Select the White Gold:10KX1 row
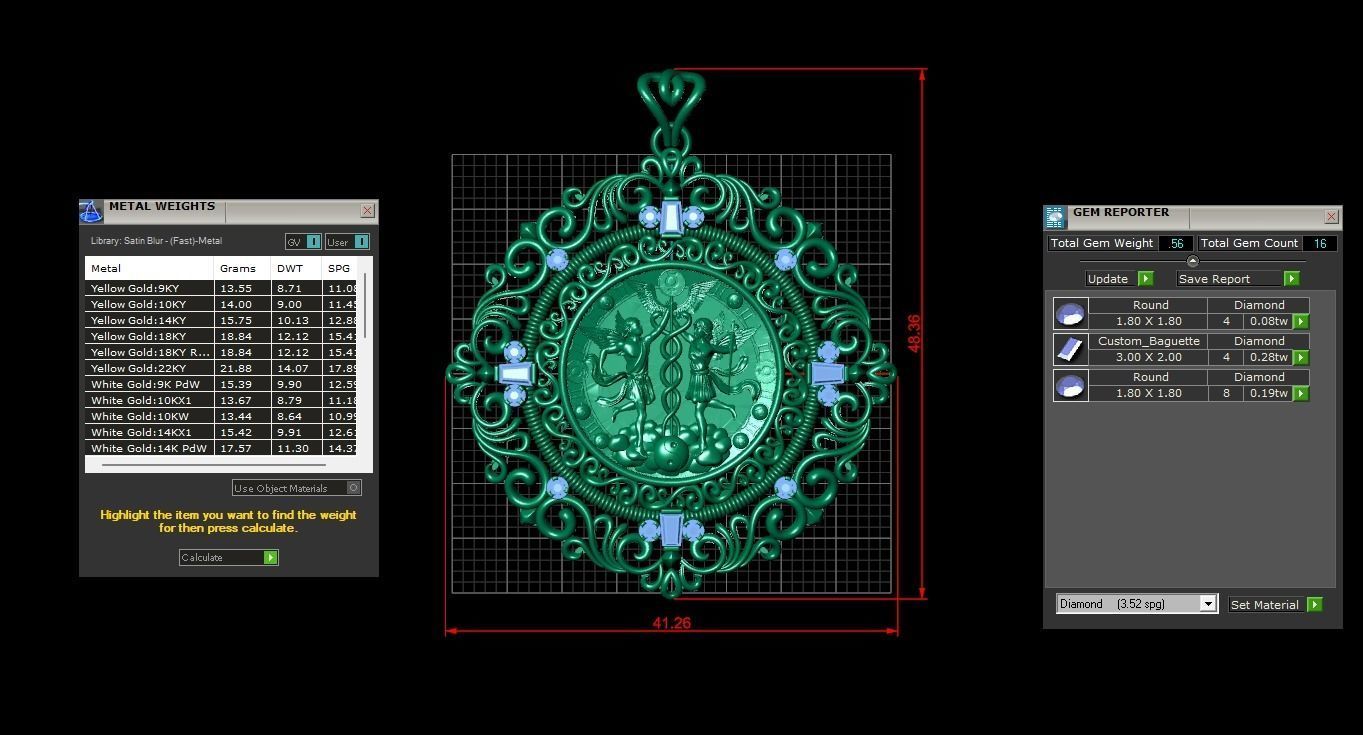Screen dimensions: 1363x735 (x=222, y=400)
